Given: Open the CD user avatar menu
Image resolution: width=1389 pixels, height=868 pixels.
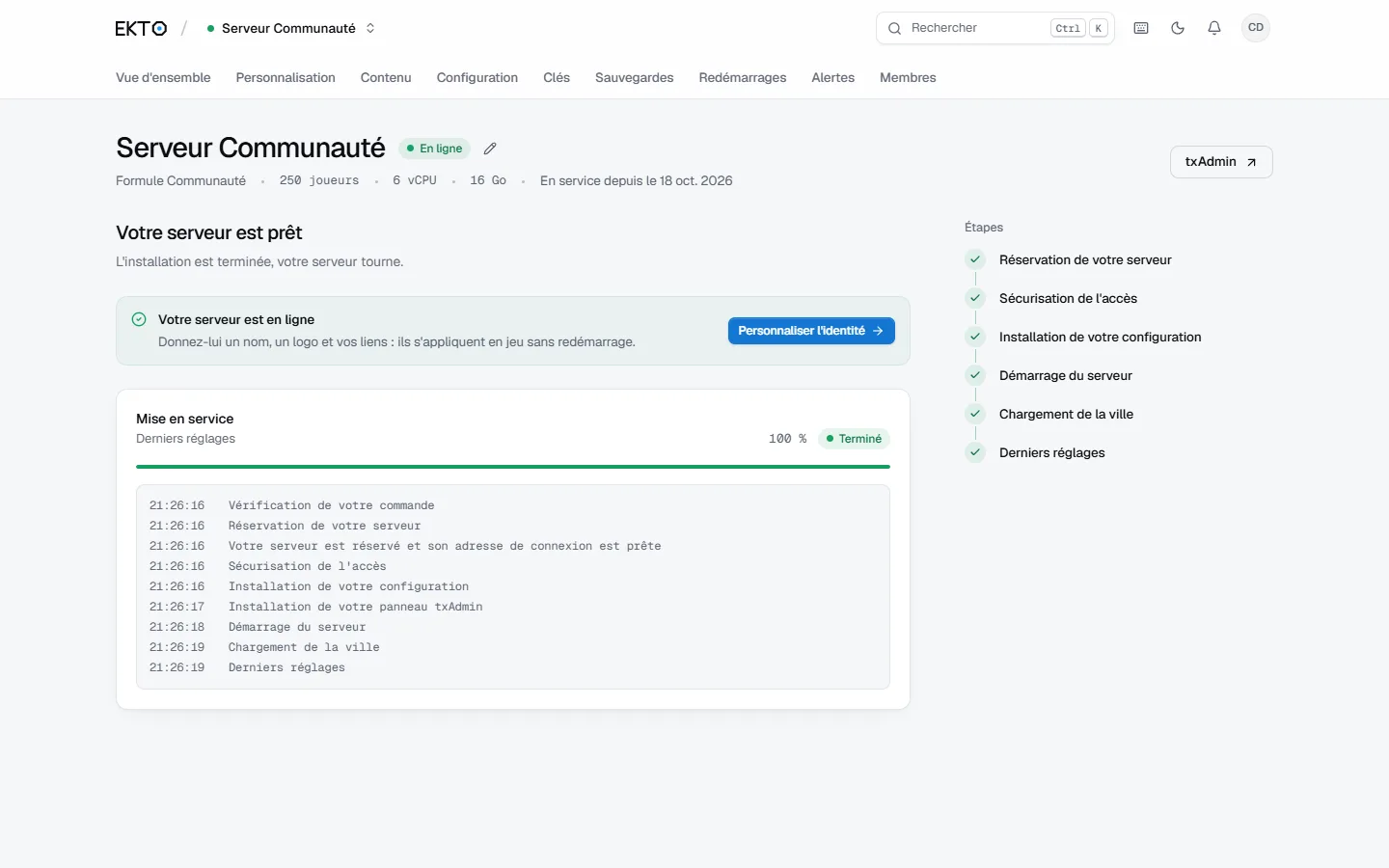Looking at the screenshot, I should pos(1256,28).
